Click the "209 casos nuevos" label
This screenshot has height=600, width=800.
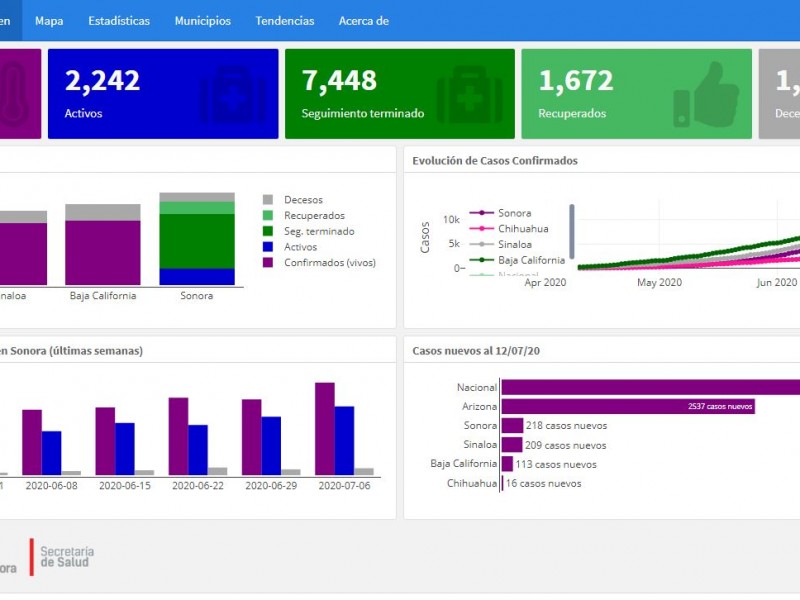click(x=566, y=445)
